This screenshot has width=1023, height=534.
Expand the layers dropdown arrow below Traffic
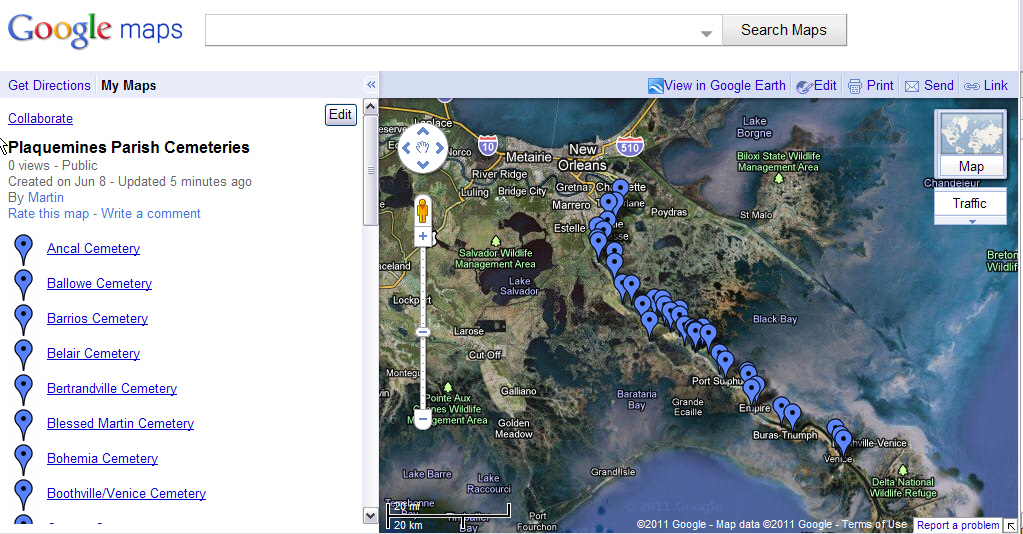coord(971,221)
